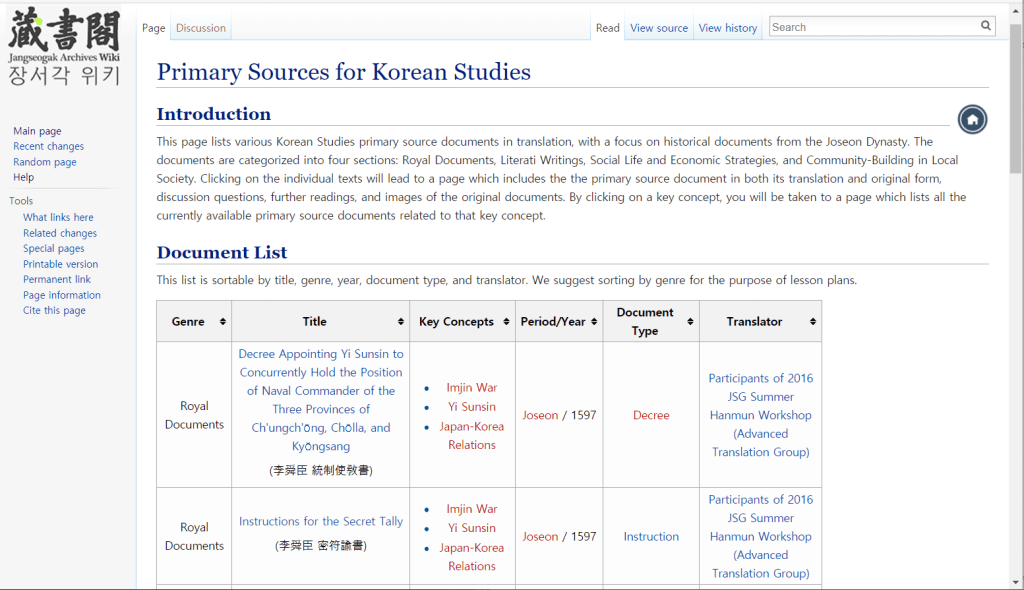1024x590 pixels.
Task: Sort by Translator column arrows
Action: pyautogui.click(x=812, y=322)
